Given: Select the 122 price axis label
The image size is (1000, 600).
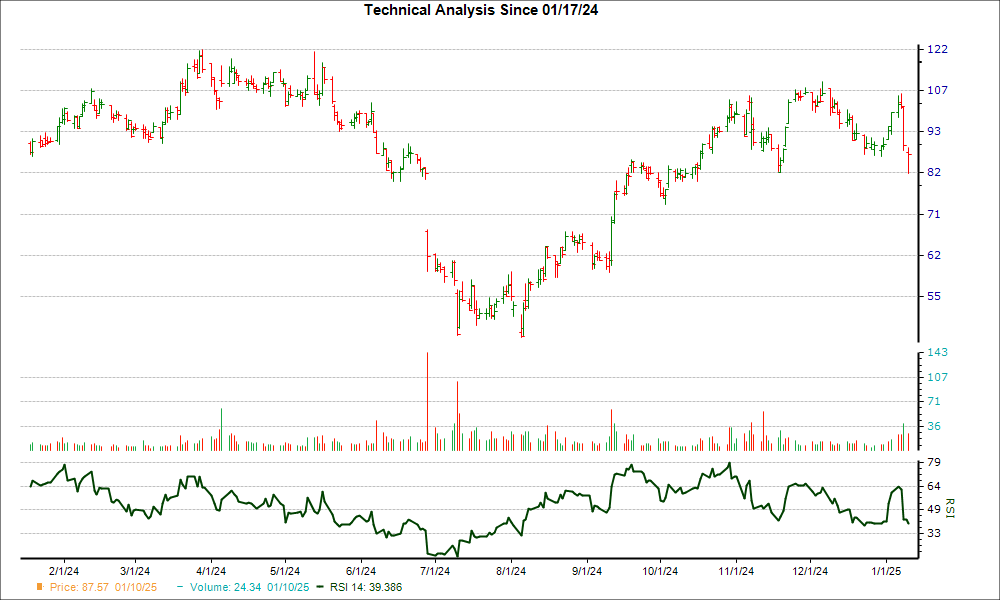Looking at the screenshot, I should click(937, 50).
